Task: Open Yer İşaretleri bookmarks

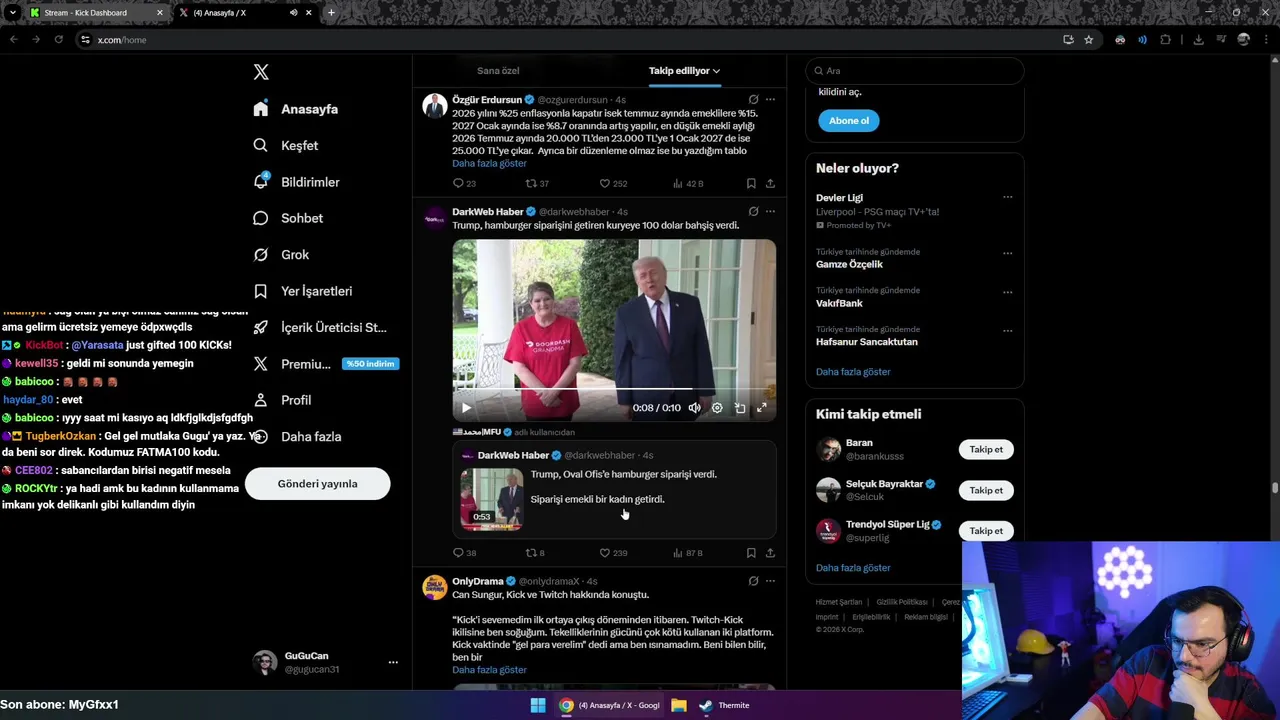Action: click(x=303, y=291)
